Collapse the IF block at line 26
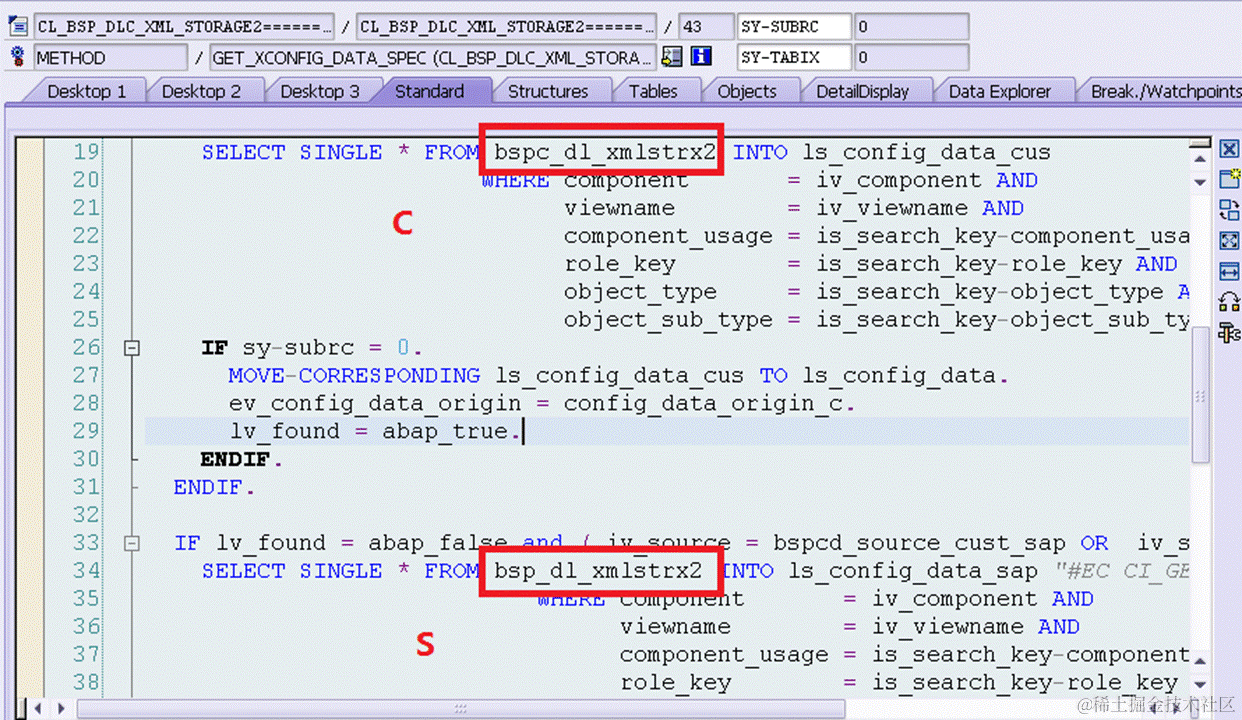Viewport: 1242px width, 720px height. click(x=131, y=348)
